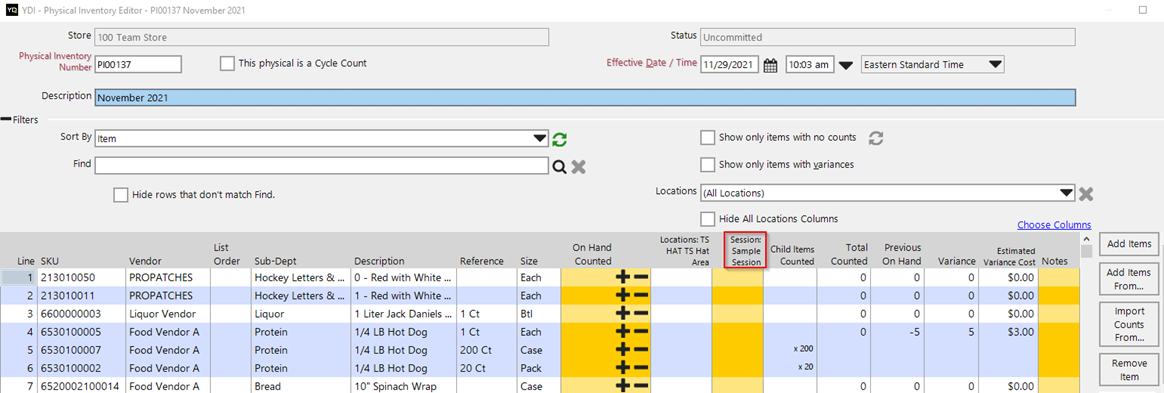Click minus icon for SKU 213010011

(641, 295)
